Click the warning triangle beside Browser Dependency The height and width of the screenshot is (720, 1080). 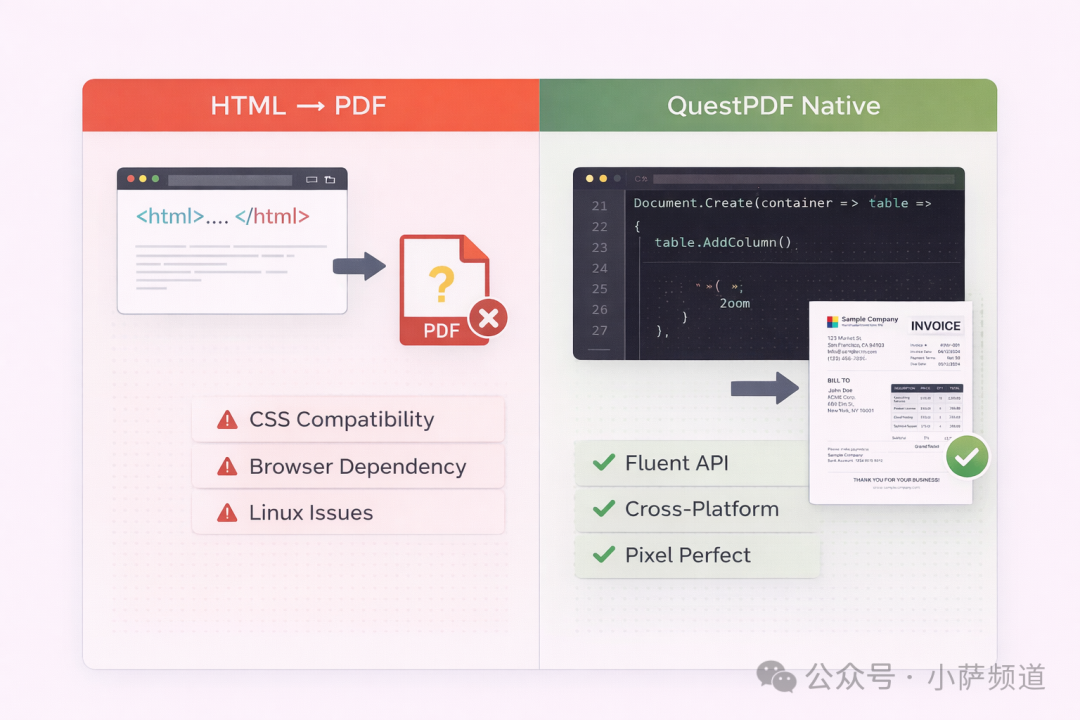(x=227, y=466)
